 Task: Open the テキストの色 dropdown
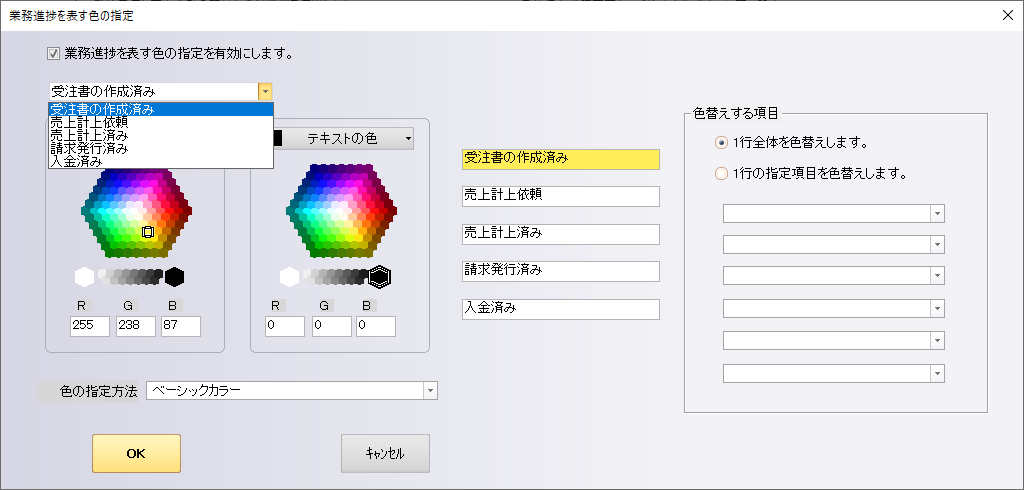coord(408,138)
